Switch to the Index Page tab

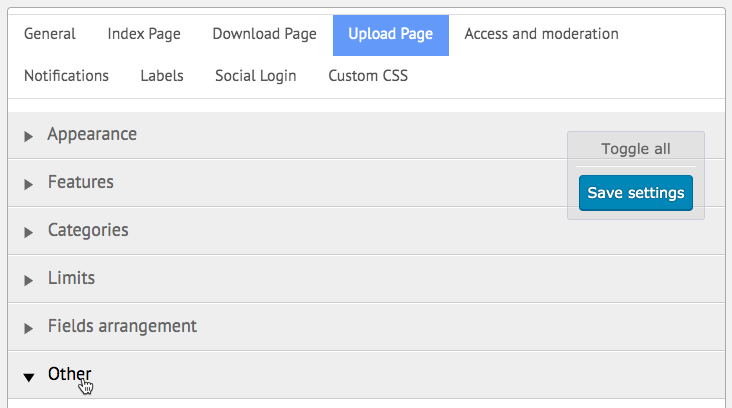[144, 34]
